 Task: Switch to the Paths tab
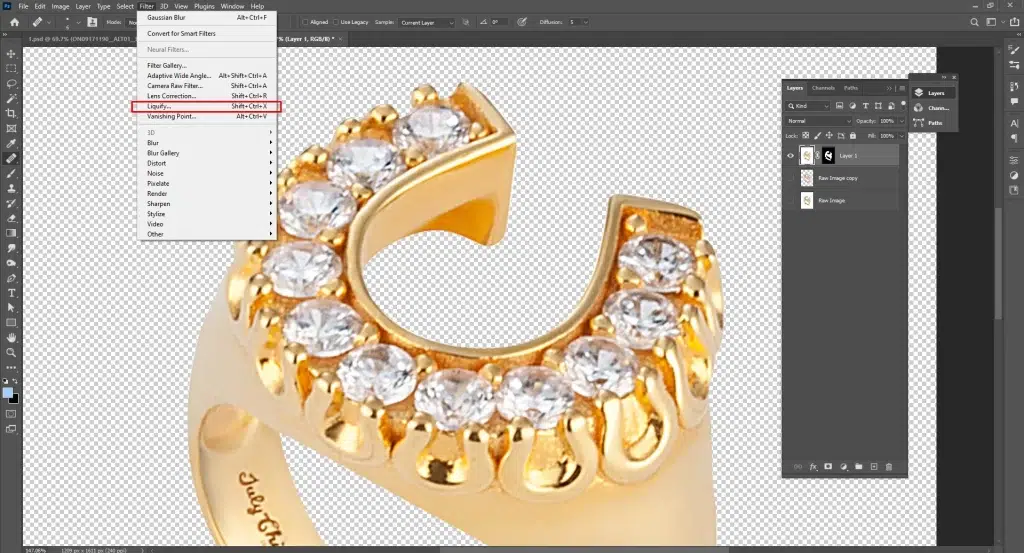point(850,88)
